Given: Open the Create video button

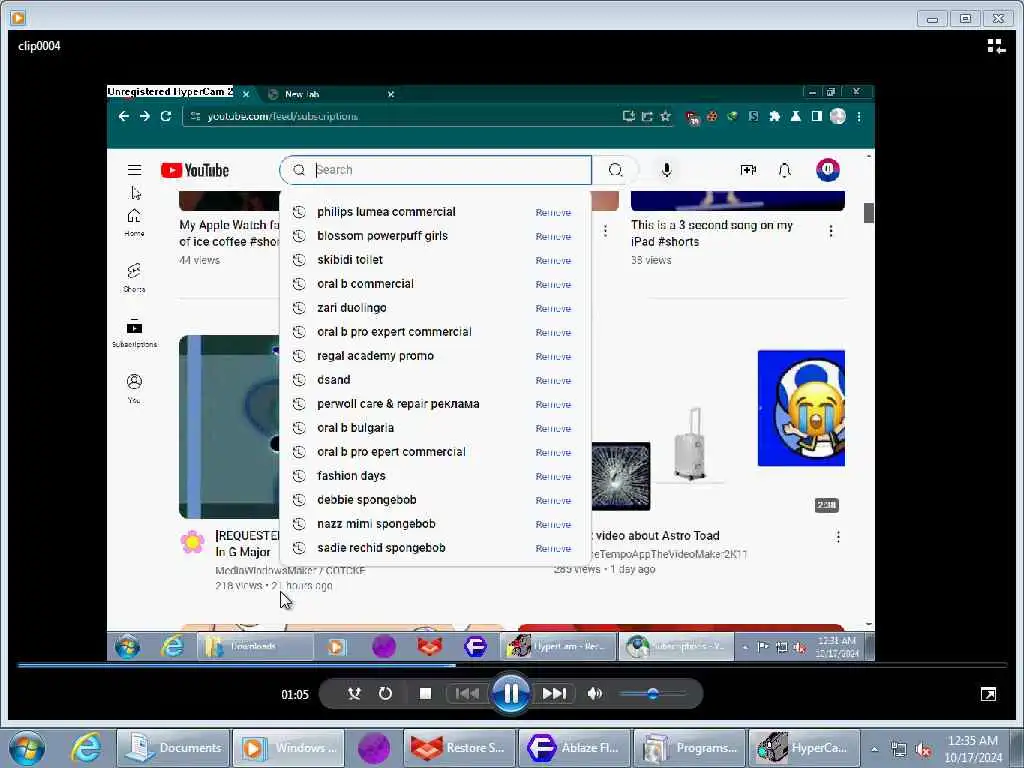Looking at the screenshot, I should pyautogui.click(x=748, y=170).
